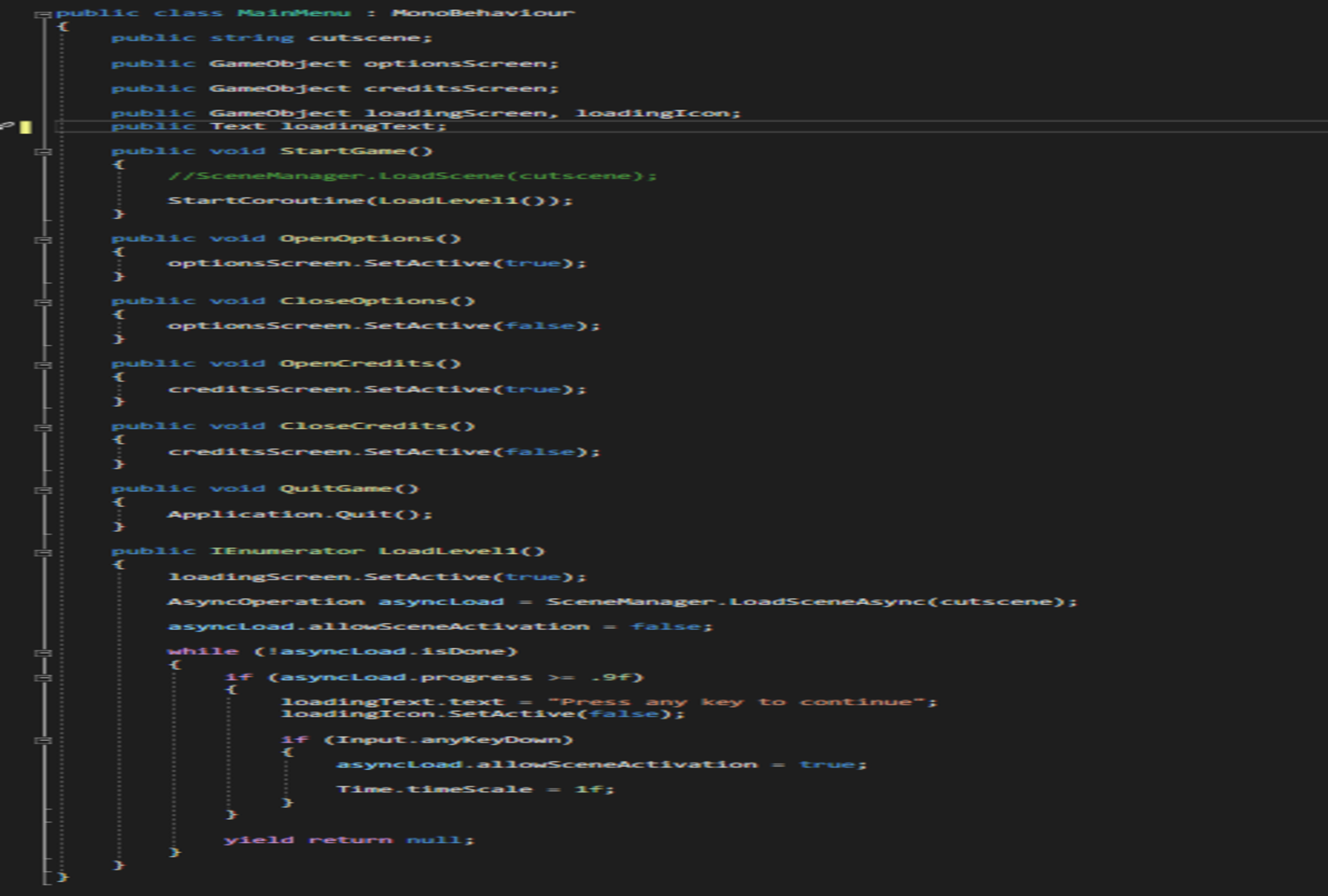Click on the yield return null statement

349,840
